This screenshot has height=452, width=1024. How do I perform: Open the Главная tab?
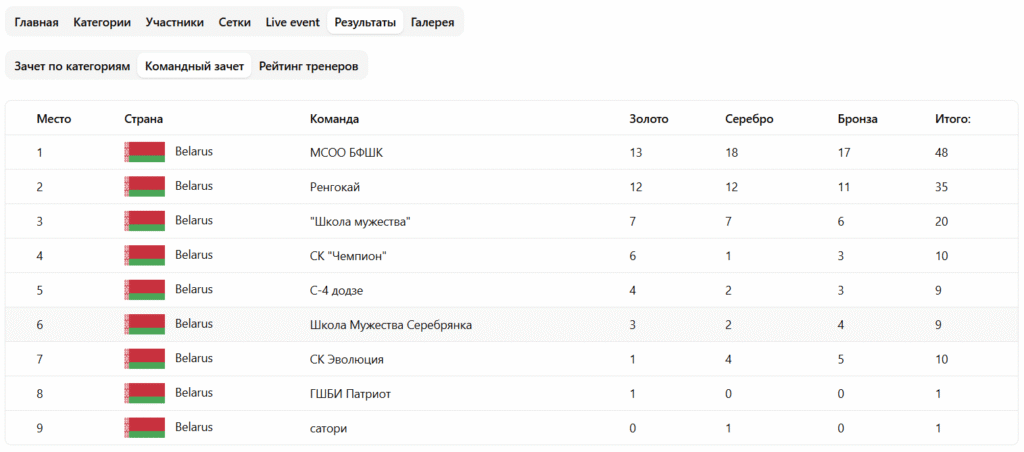pyautogui.click(x=36, y=22)
